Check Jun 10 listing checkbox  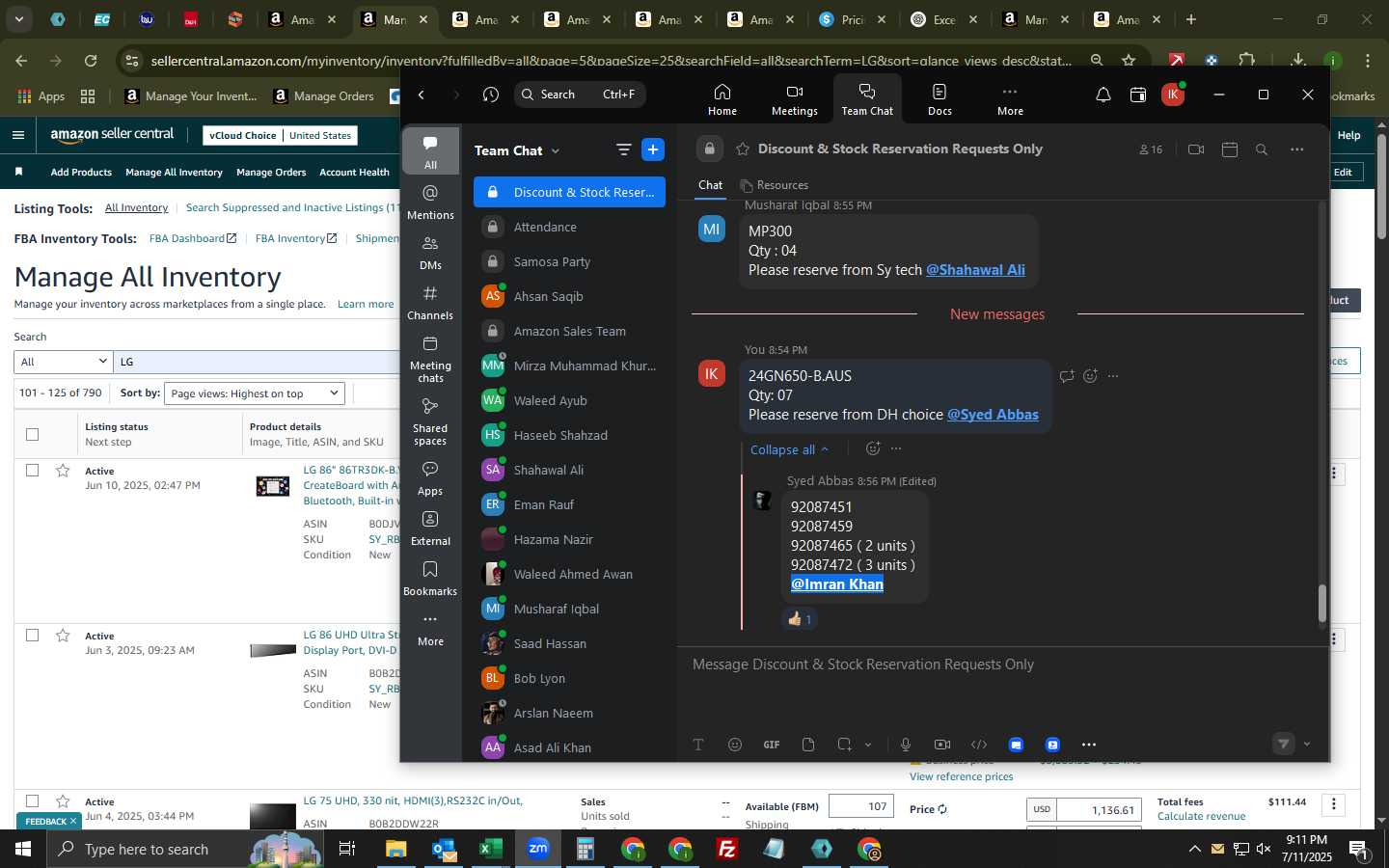[x=32, y=471]
